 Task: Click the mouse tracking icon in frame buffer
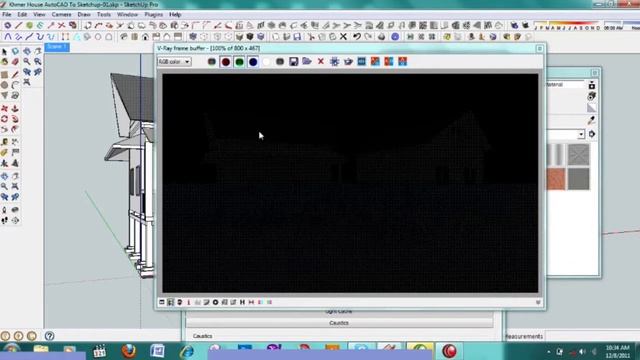[x=334, y=62]
